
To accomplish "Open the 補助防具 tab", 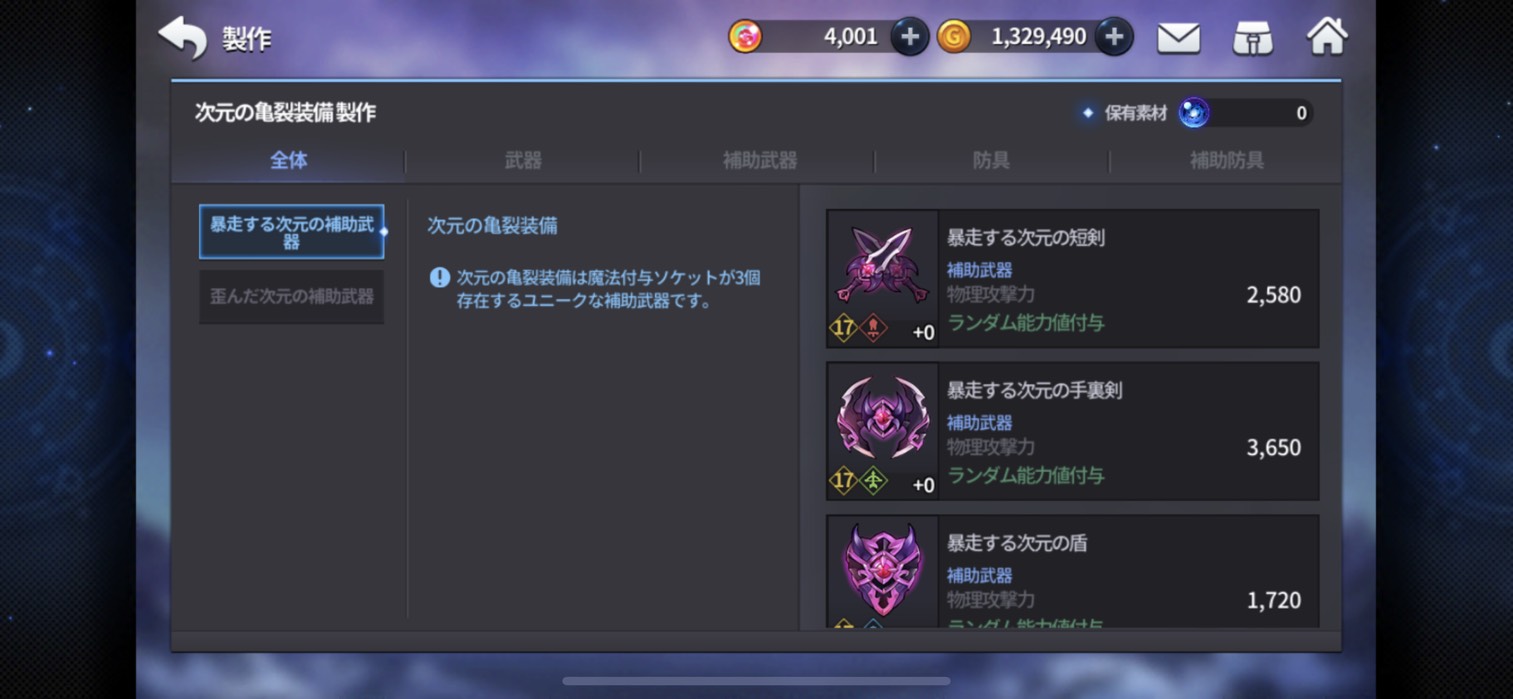I will [1226, 160].
